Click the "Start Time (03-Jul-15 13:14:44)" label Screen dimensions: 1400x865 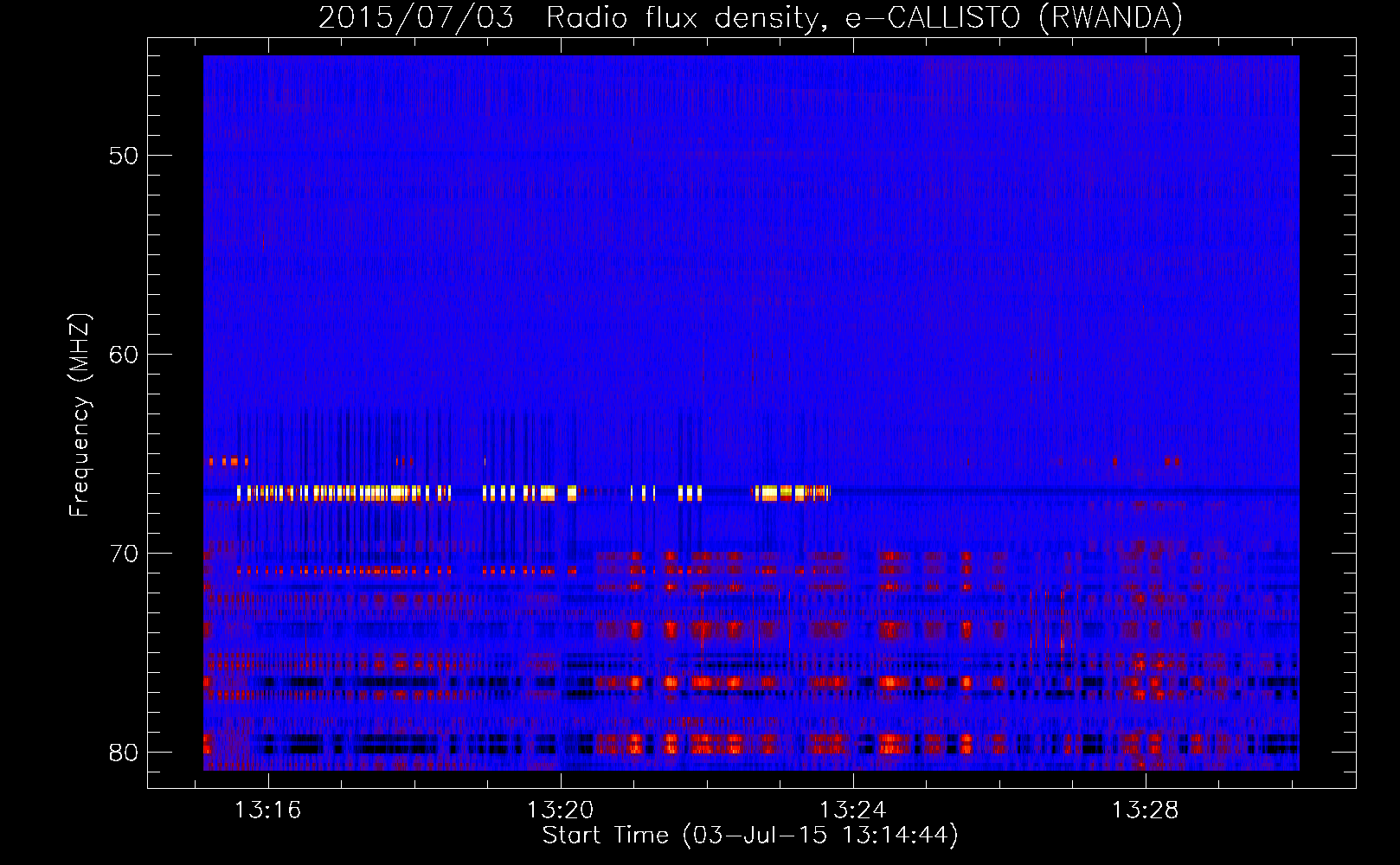tap(750, 836)
